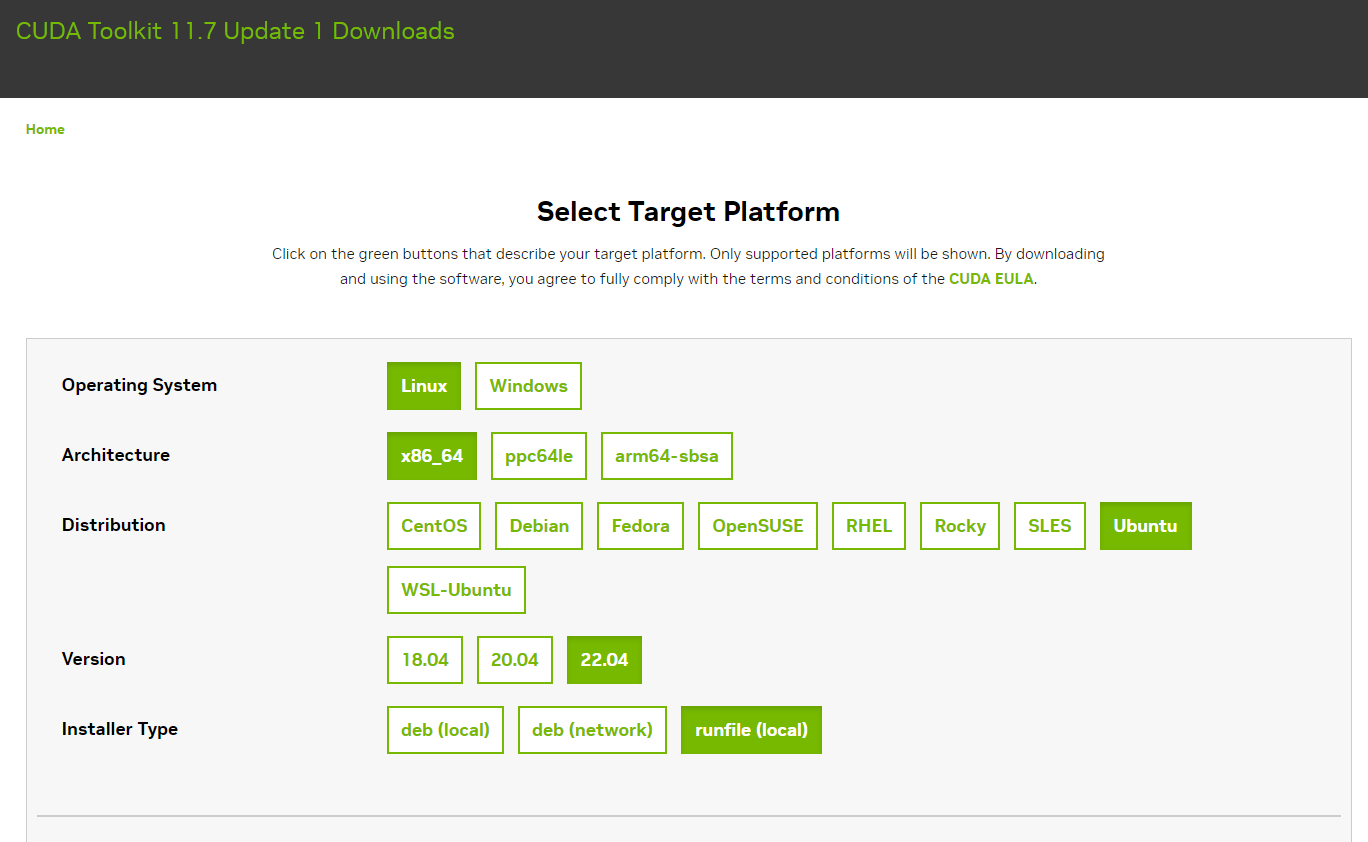
Task: Go to the Home breadcrumb link
Action: point(45,129)
